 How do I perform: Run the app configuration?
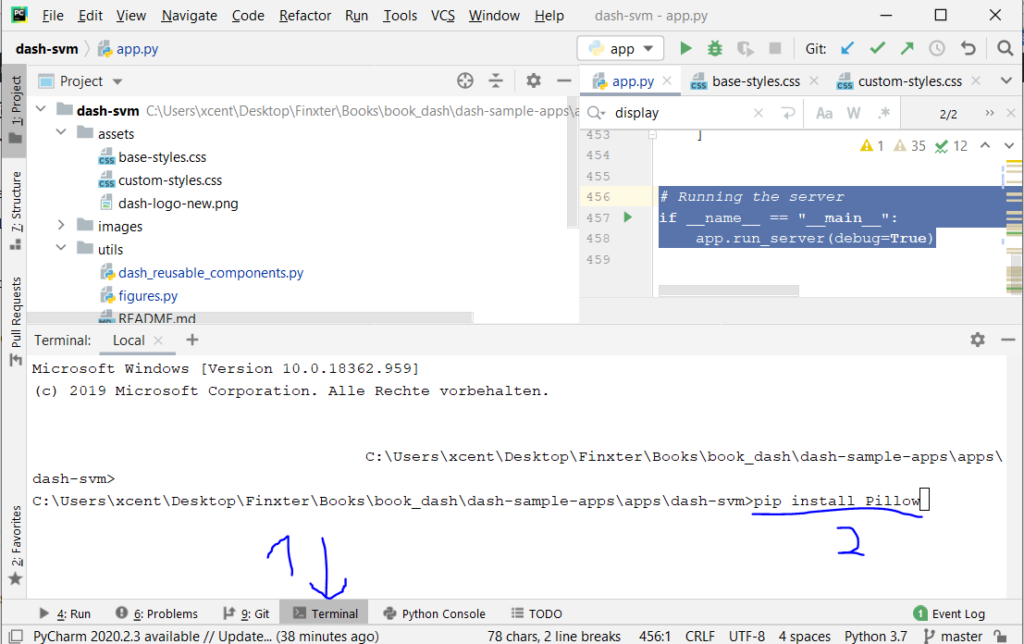(685, 47)
